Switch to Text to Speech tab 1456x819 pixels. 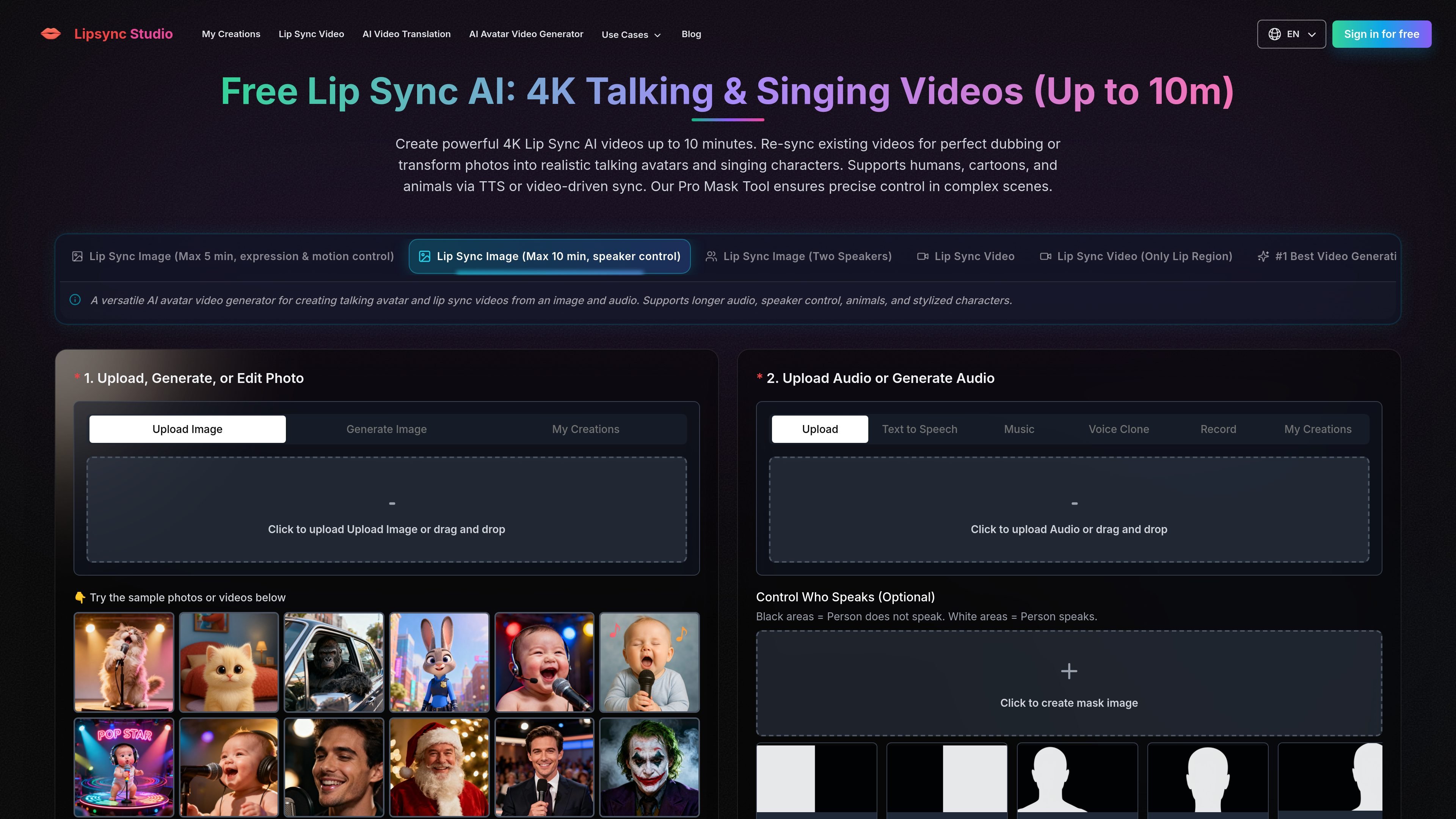coord(919,429)
